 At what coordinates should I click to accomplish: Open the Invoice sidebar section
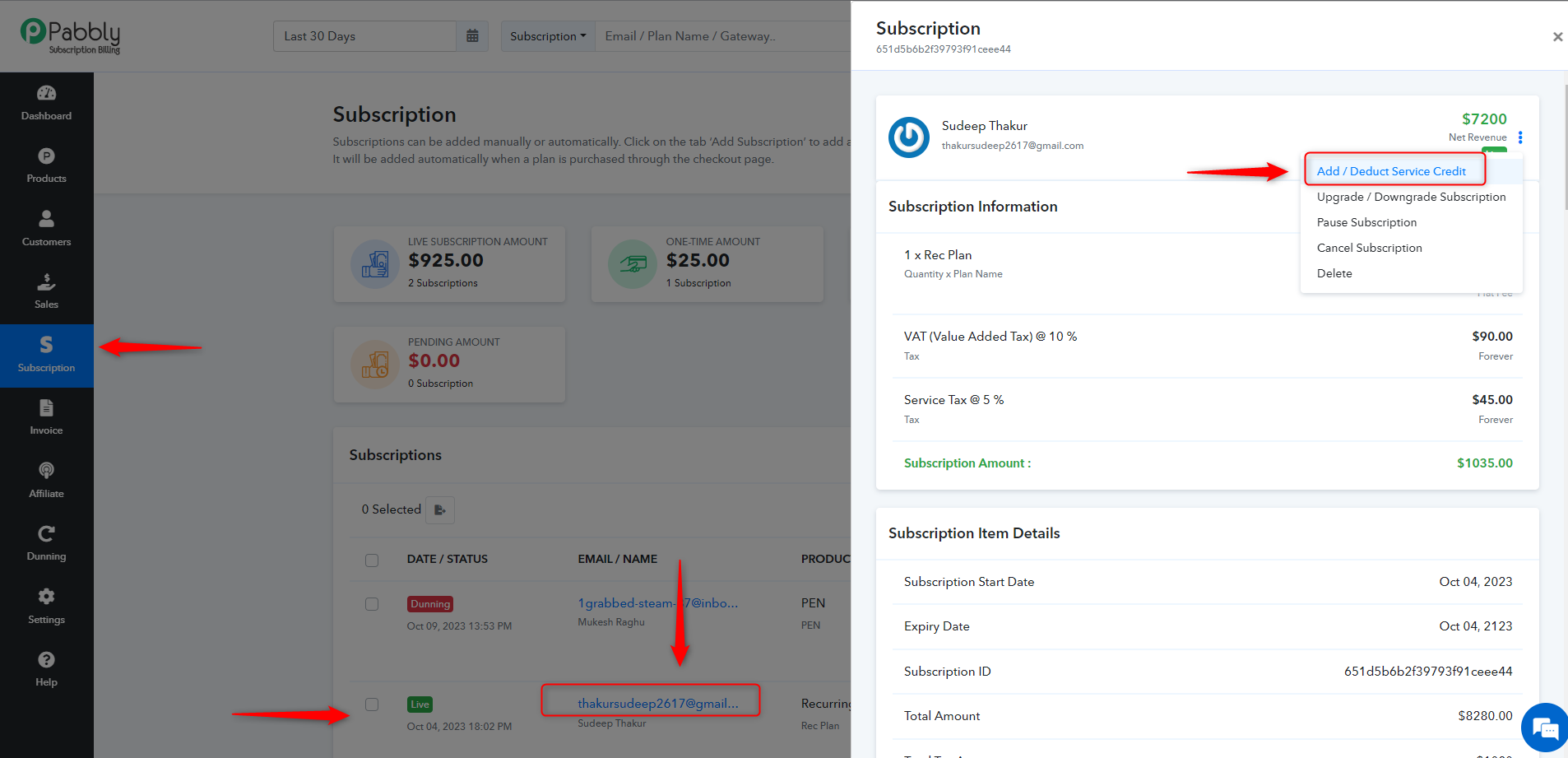pyautogui.click(x=46, y=417)
